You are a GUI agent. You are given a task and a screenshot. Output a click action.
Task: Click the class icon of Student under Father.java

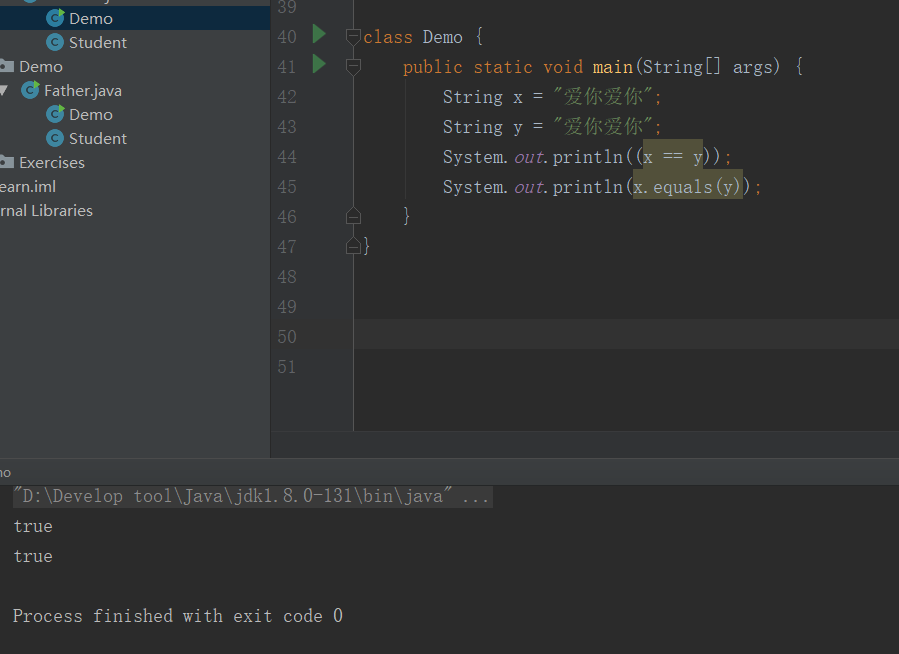54,139
